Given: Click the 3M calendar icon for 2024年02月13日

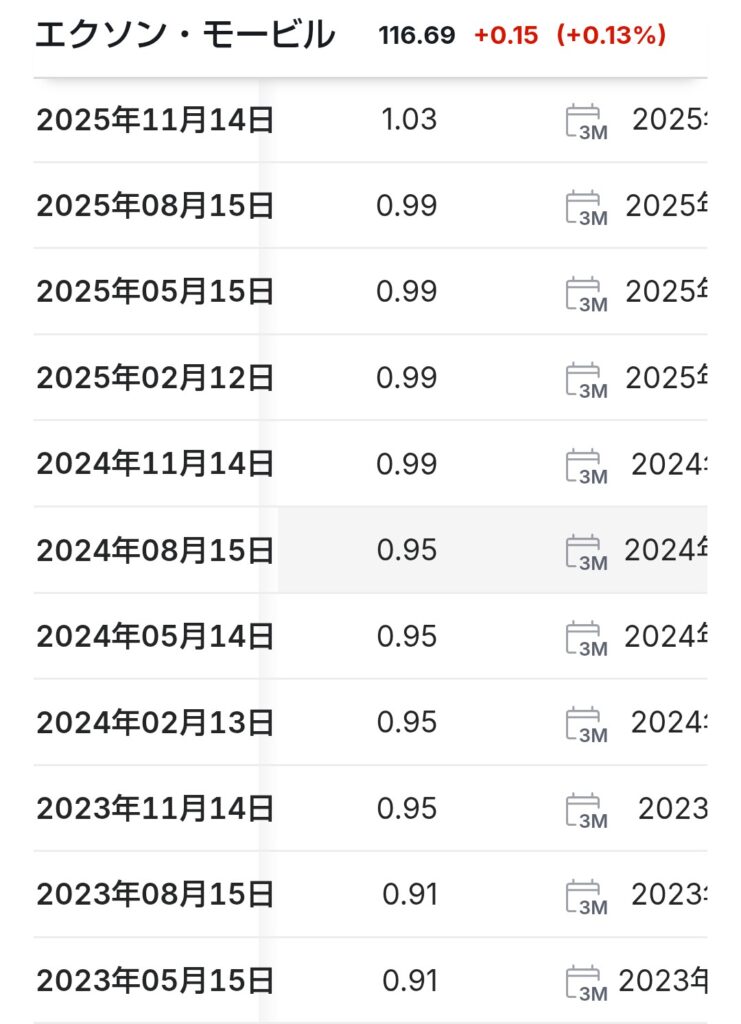Looking at the screenshot, I should click(586, 725).
